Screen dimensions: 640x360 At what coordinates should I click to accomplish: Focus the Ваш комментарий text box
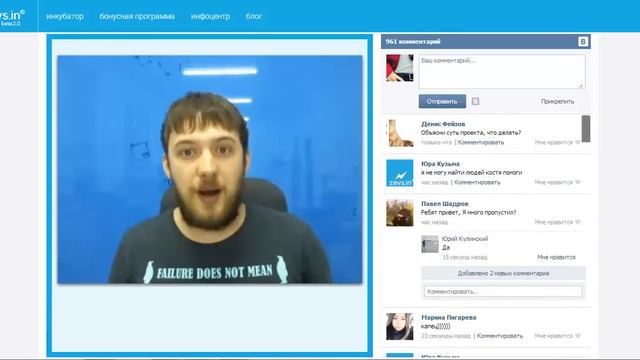[x=502, y=71]
